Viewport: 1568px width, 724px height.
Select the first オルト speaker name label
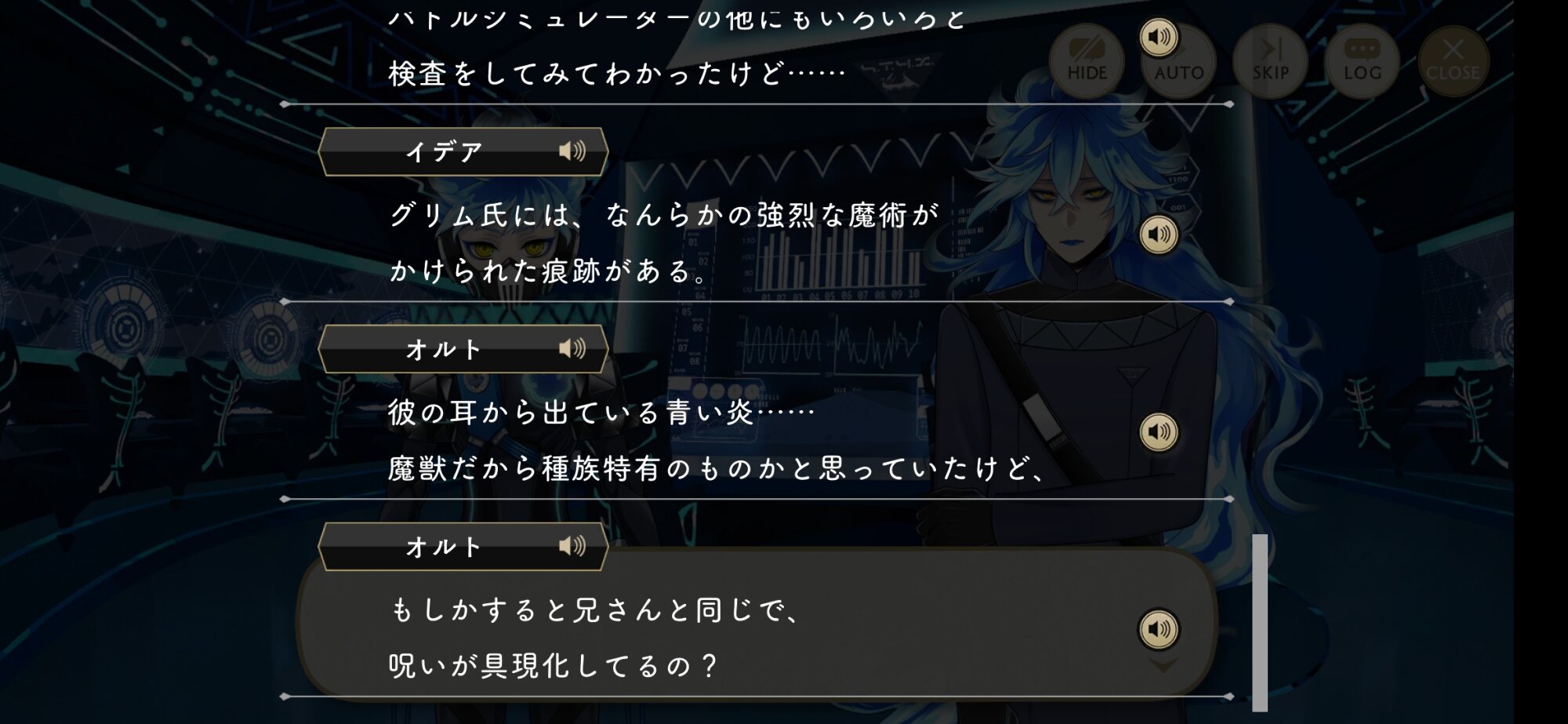444,349
